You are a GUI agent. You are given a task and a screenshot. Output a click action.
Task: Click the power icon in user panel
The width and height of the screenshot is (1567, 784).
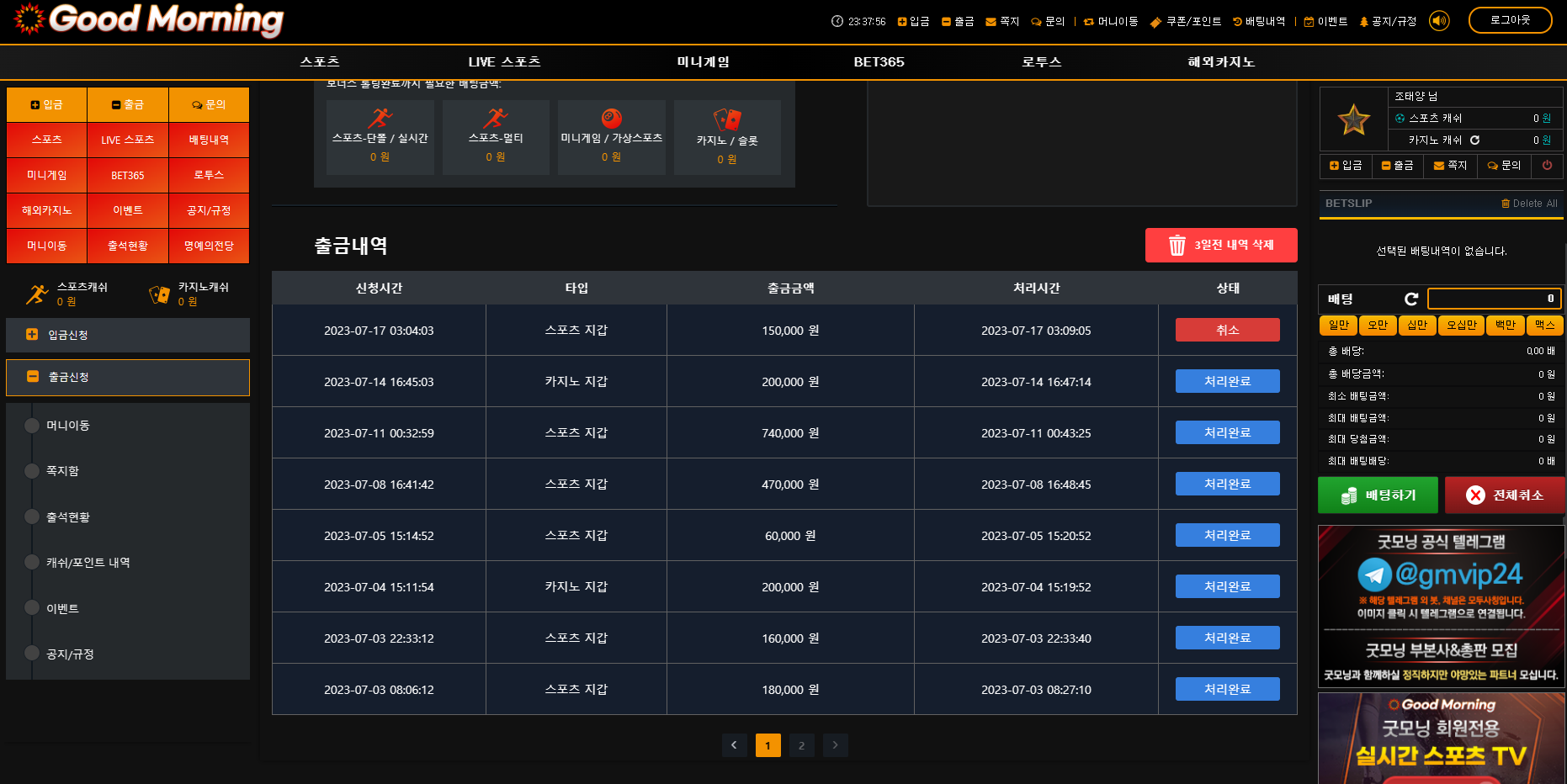coord(1547,166)
